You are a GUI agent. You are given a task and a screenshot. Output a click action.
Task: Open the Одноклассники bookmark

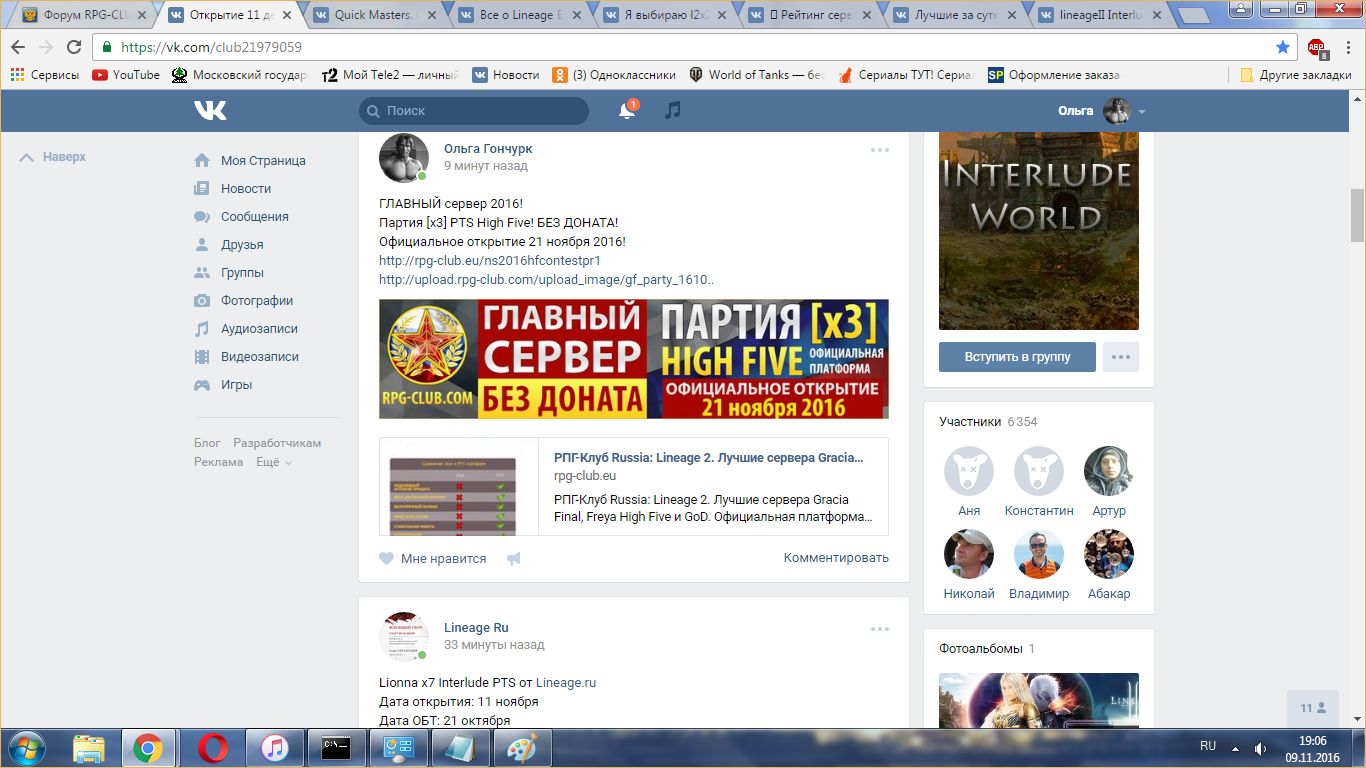tap(614, 75)
